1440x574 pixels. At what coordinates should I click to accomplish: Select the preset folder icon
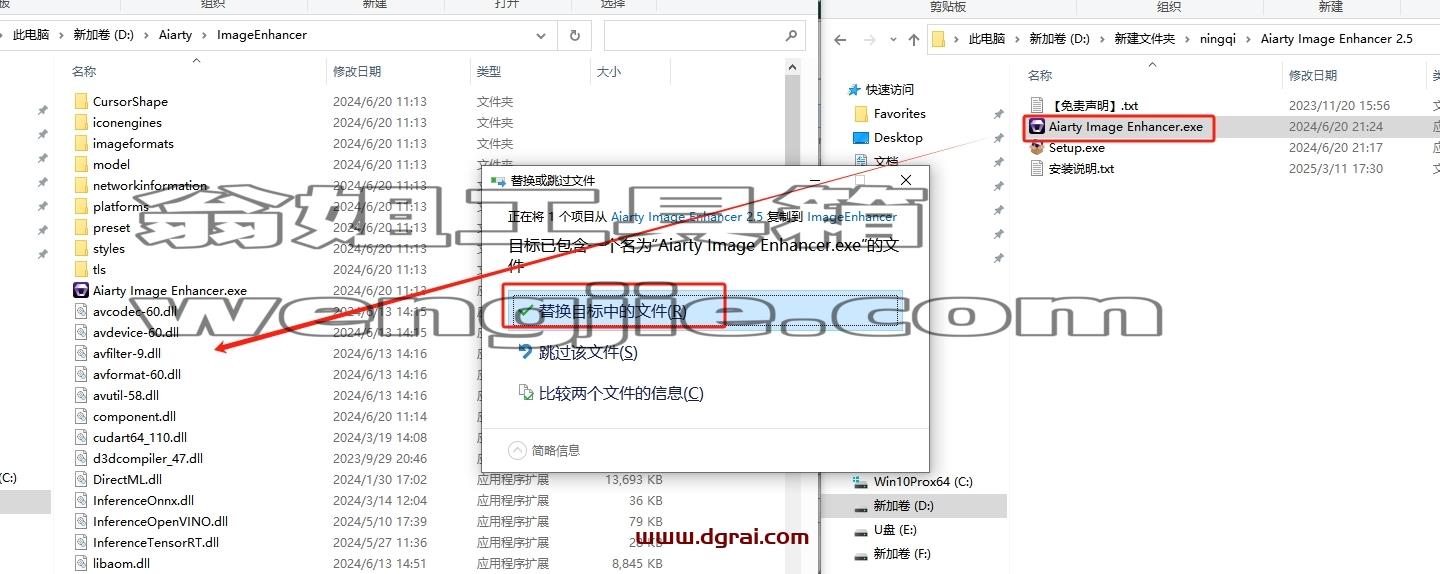click(81, 227)
